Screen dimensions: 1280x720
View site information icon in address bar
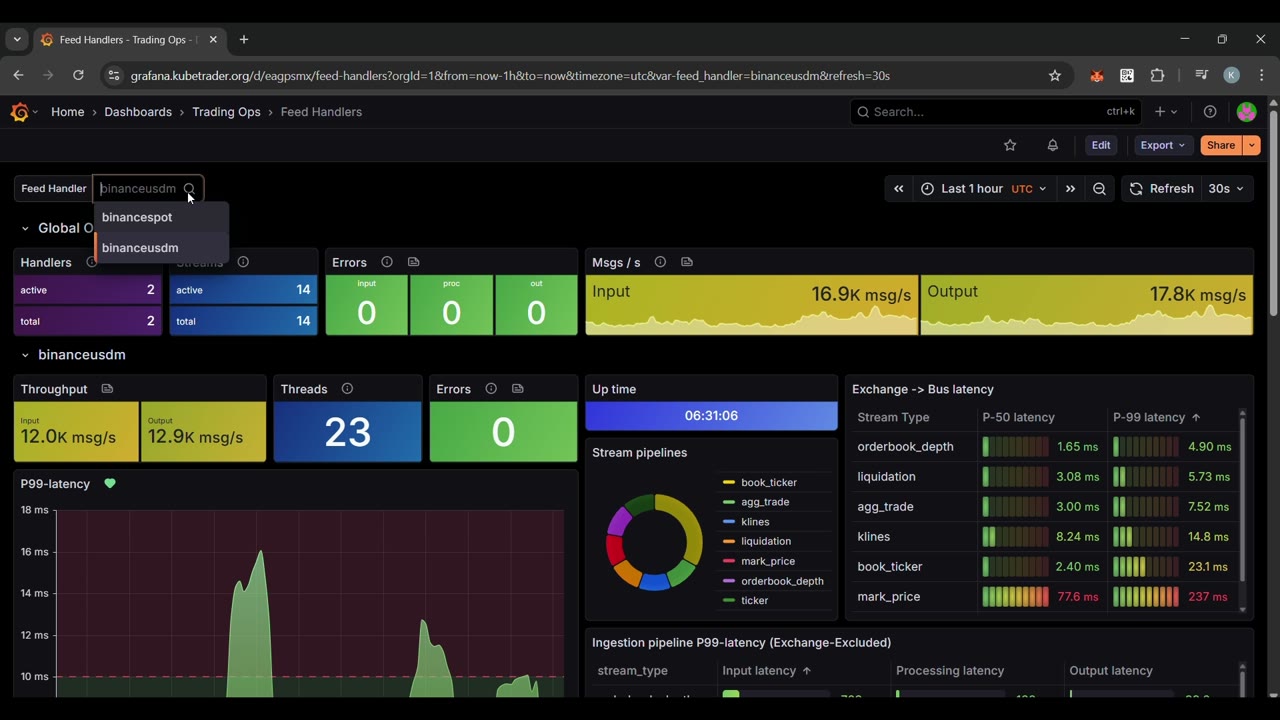[113, 76]
